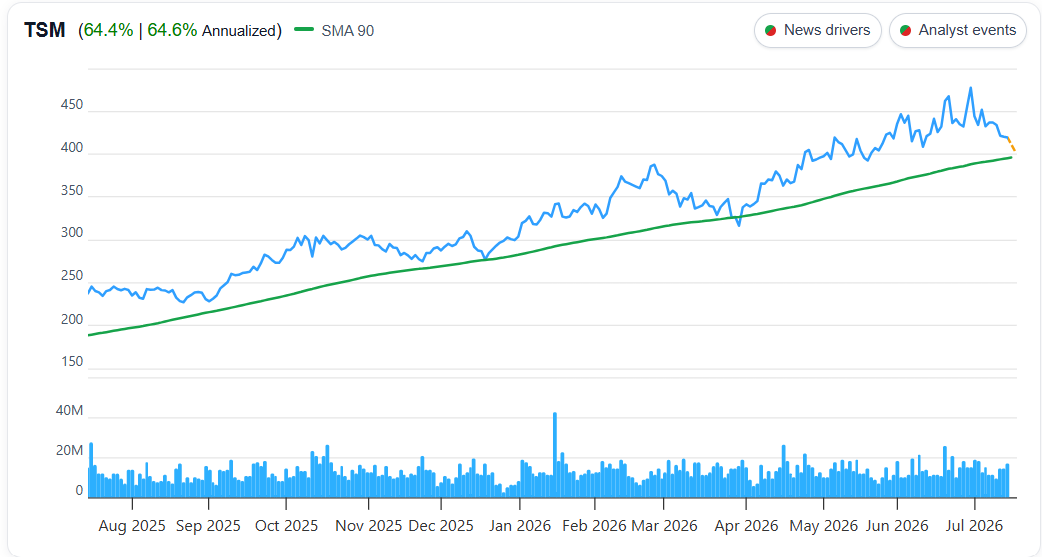1042x557 pixels.
Task: Click the Oct 2025 axis label
Action: (286, 526)
